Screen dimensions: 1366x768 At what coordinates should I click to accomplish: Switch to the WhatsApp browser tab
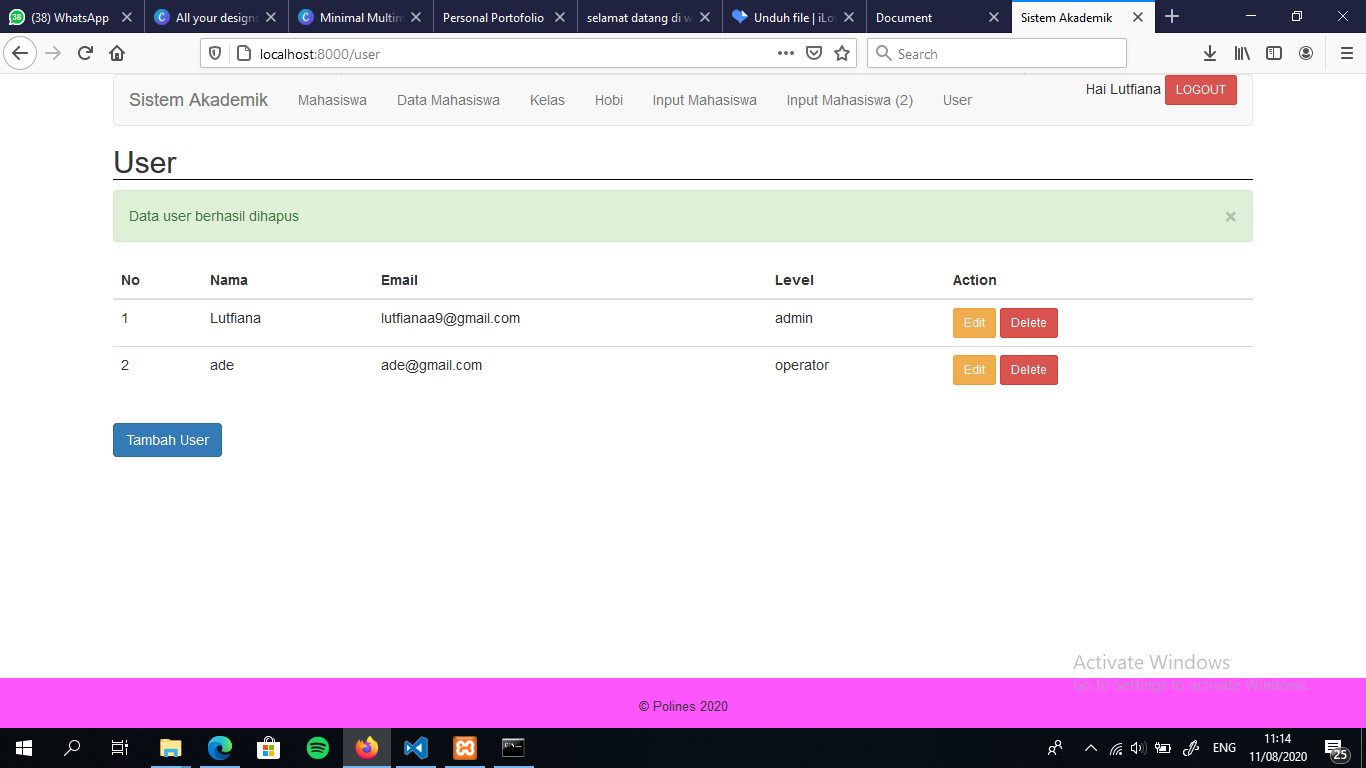70,17
